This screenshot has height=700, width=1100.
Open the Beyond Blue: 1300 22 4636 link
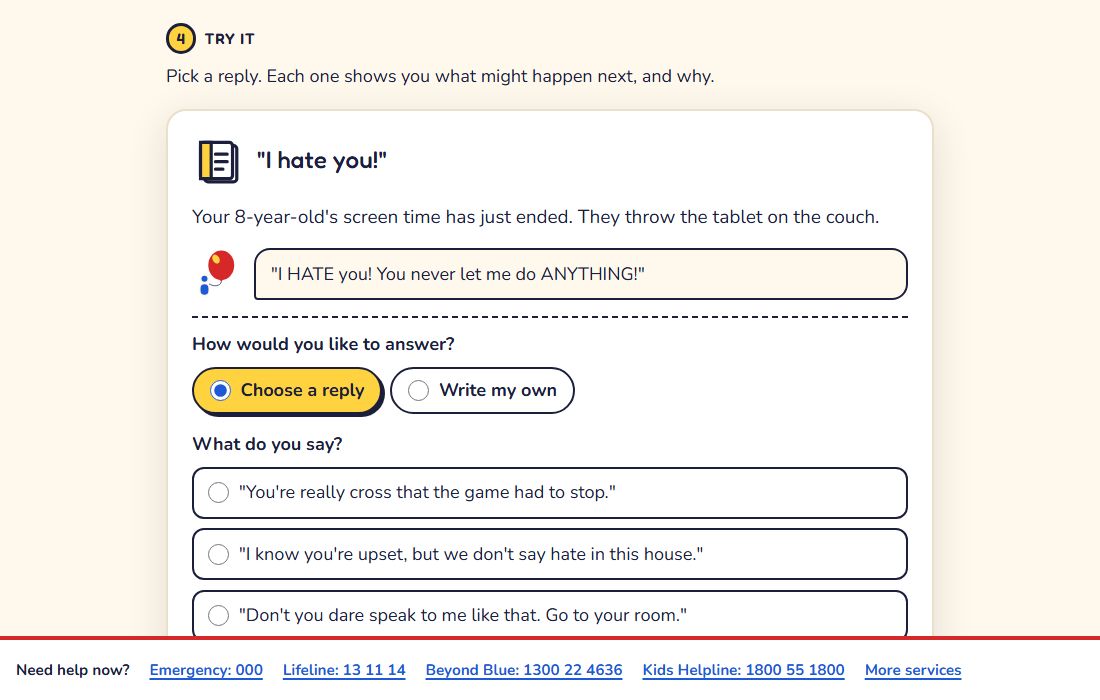pos(524,670)
